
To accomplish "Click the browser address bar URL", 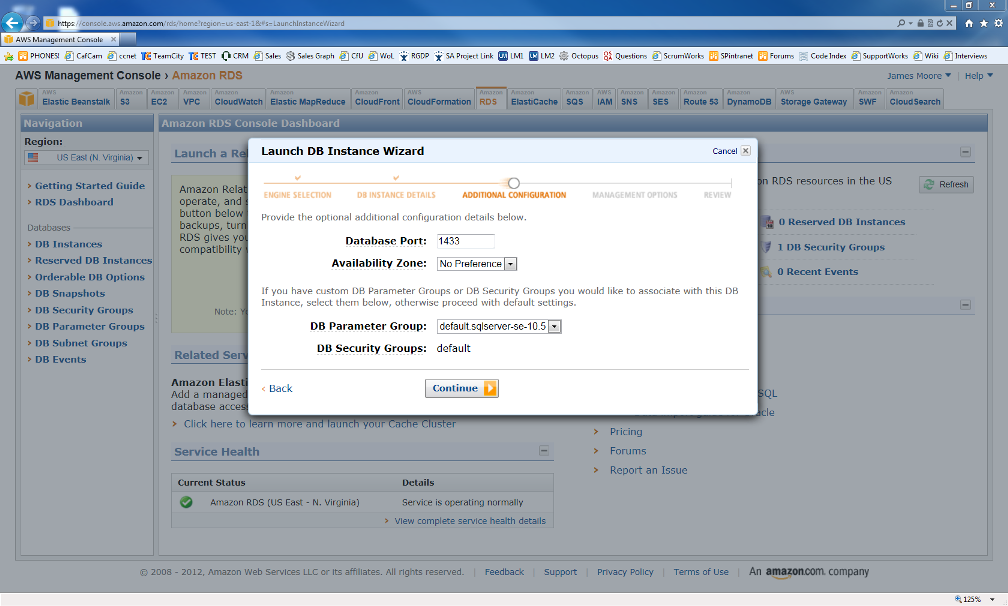I will (x=201, y=23).
